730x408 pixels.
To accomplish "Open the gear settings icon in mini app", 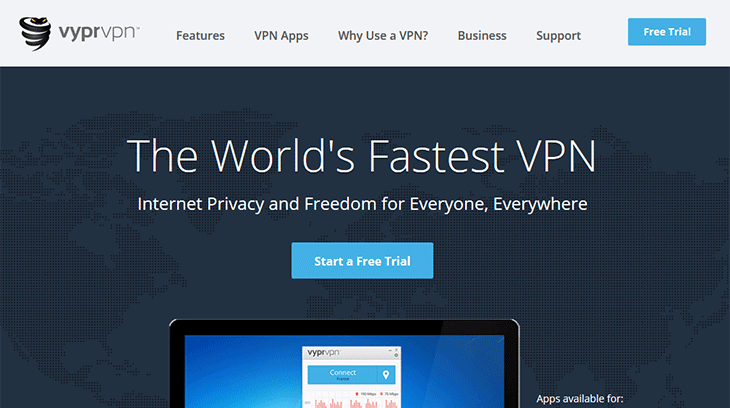I will [396, 355].
